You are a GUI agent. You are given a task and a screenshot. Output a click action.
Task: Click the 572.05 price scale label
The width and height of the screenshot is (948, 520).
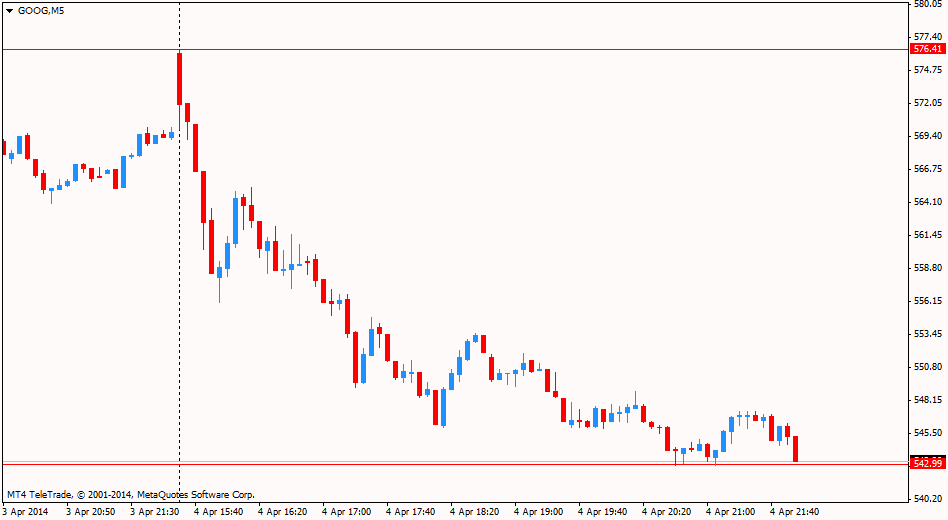[x=928, y=103]
